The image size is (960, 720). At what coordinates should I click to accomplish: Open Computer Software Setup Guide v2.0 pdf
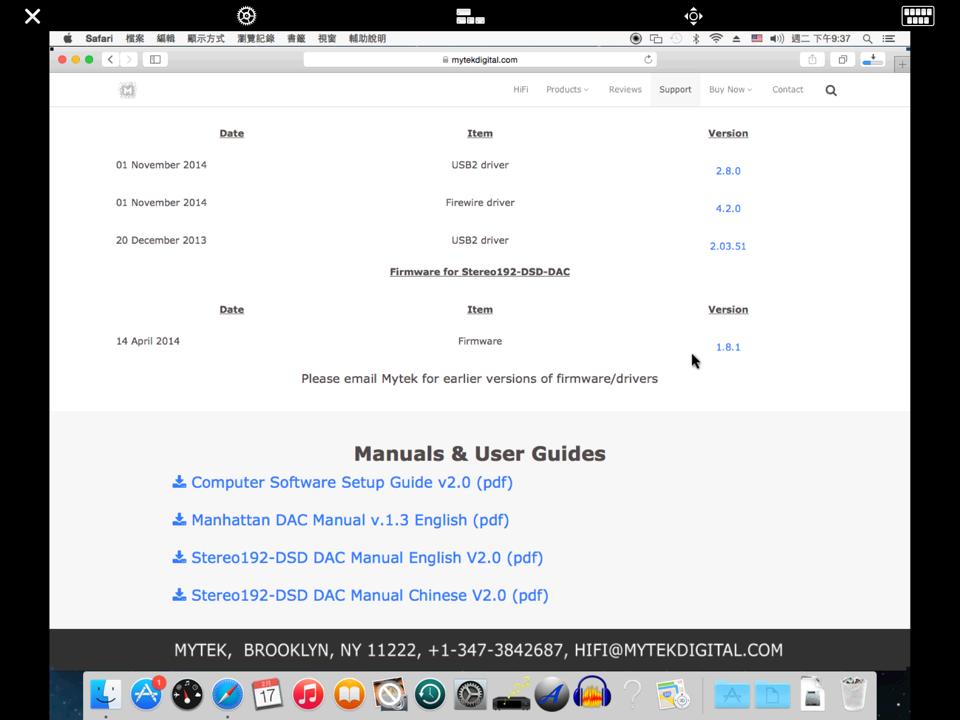(343, 482)
